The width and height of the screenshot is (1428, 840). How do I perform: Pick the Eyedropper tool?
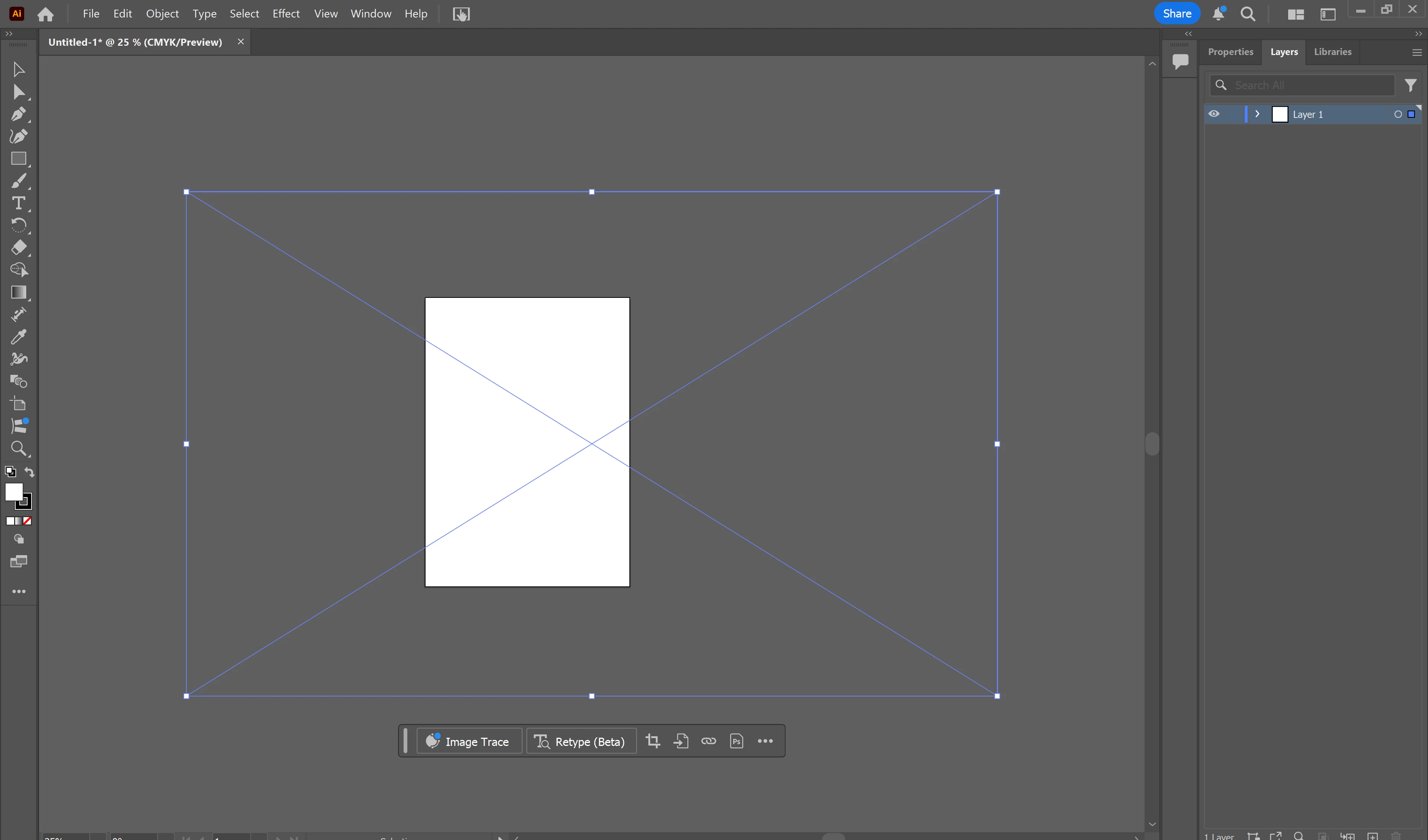tap(18, 337)
